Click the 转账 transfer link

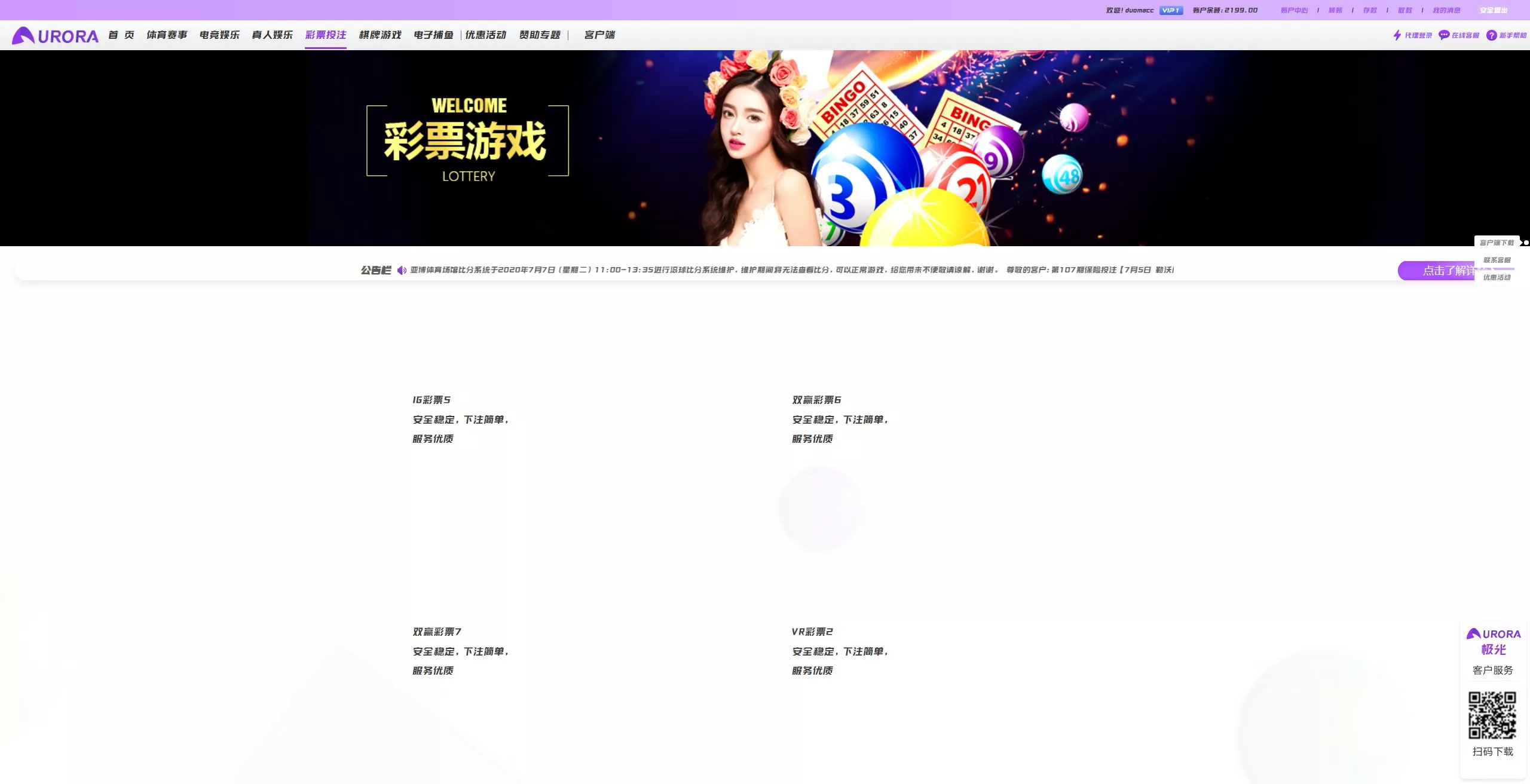click(1335, 10)
